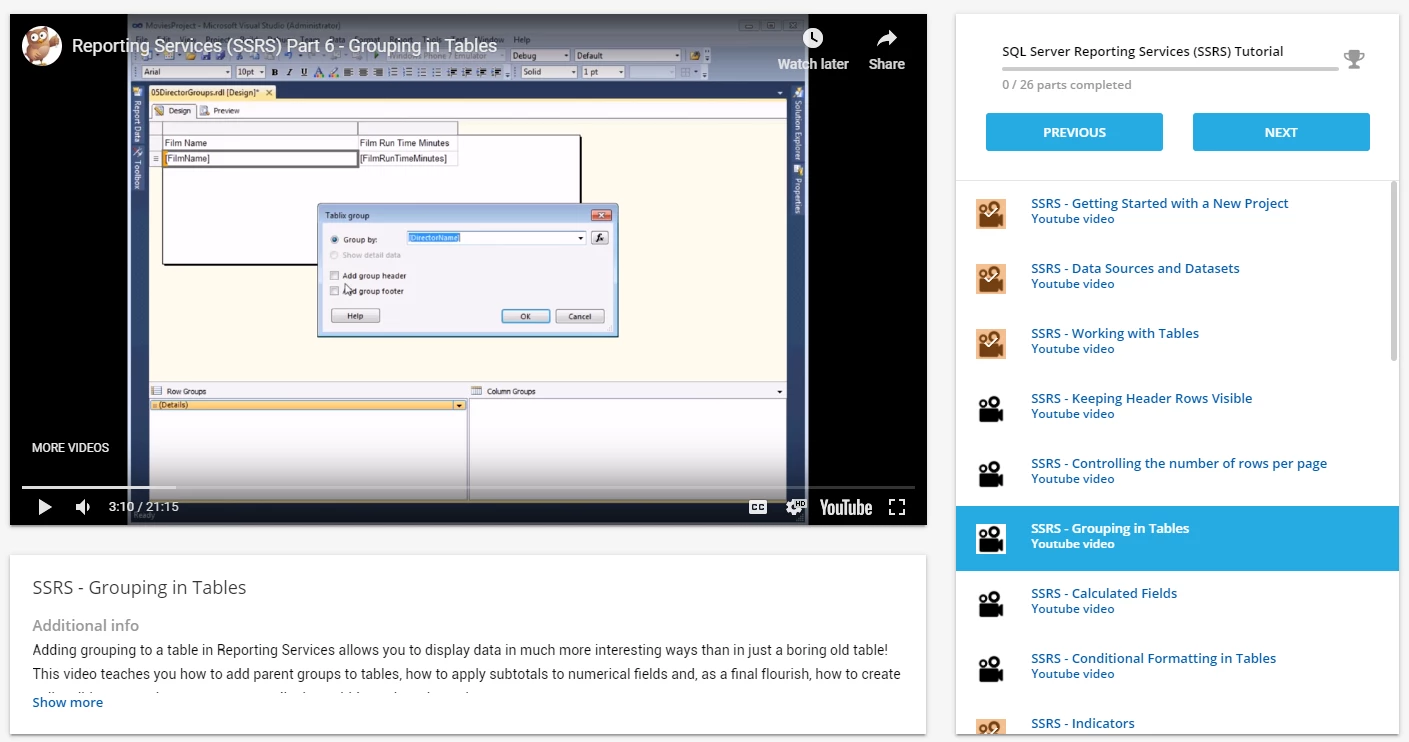Click the Underline icon in the Visual Studio toolbar

(304, 72)
